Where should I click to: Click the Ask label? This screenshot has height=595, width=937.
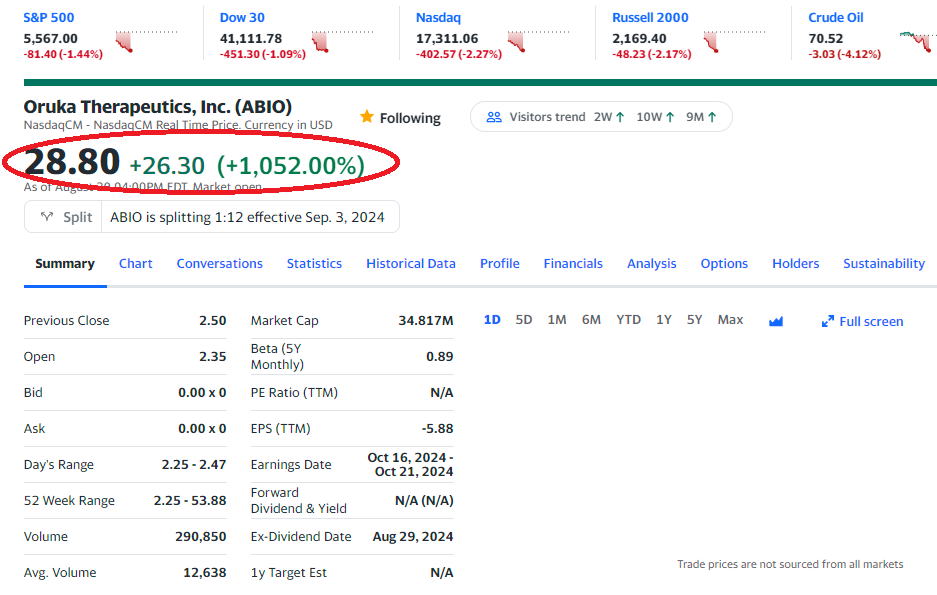click(x=35, y=428)
